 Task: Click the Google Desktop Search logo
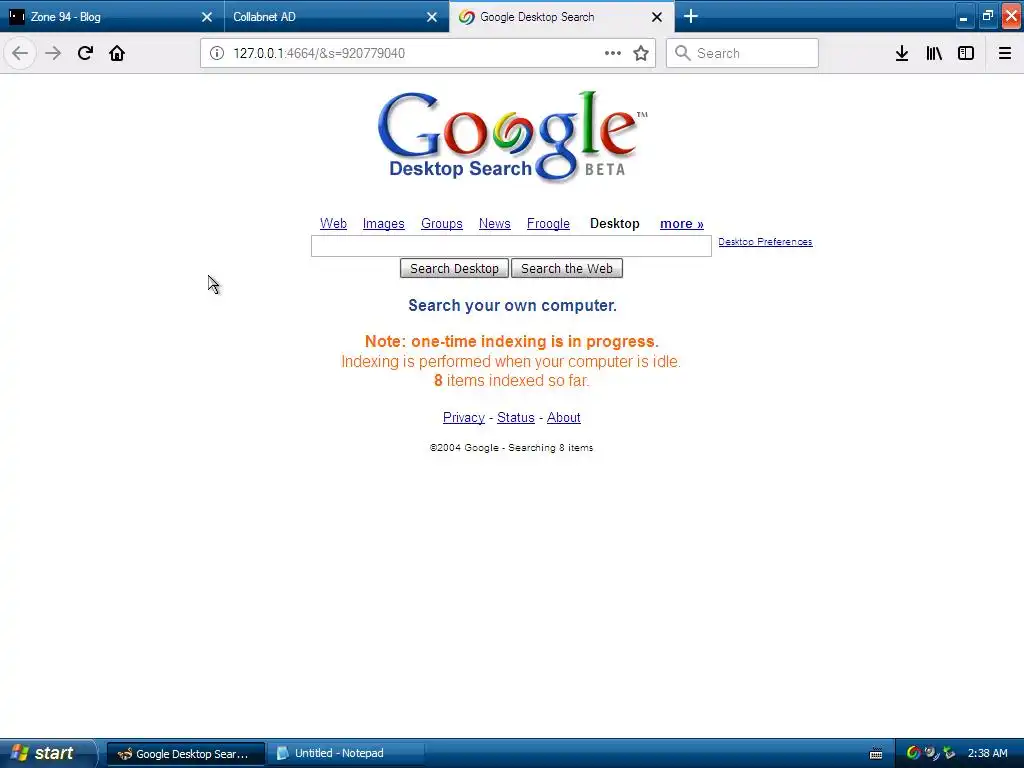tap(513, 136)
